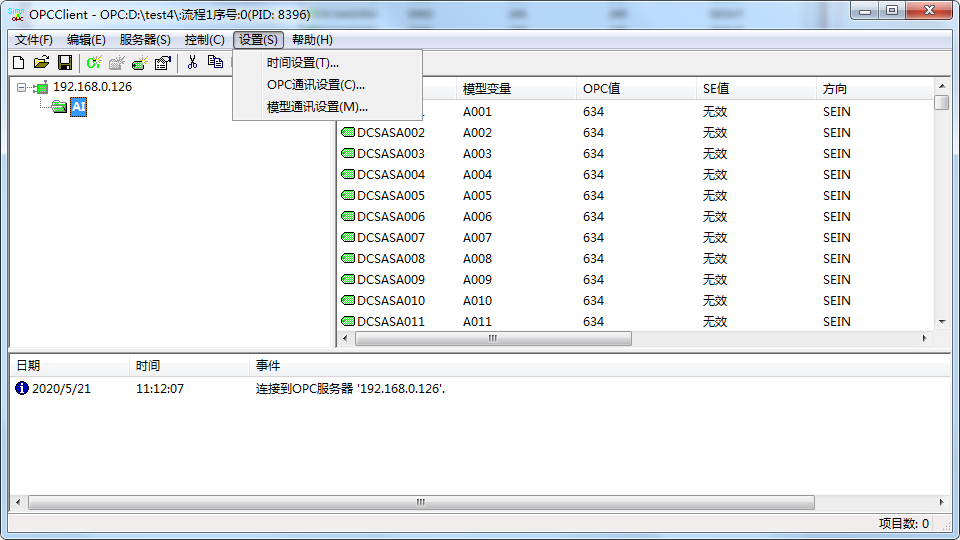Click the 方向 column header
This screenshot has width=960, height=540.
point(834,89)
